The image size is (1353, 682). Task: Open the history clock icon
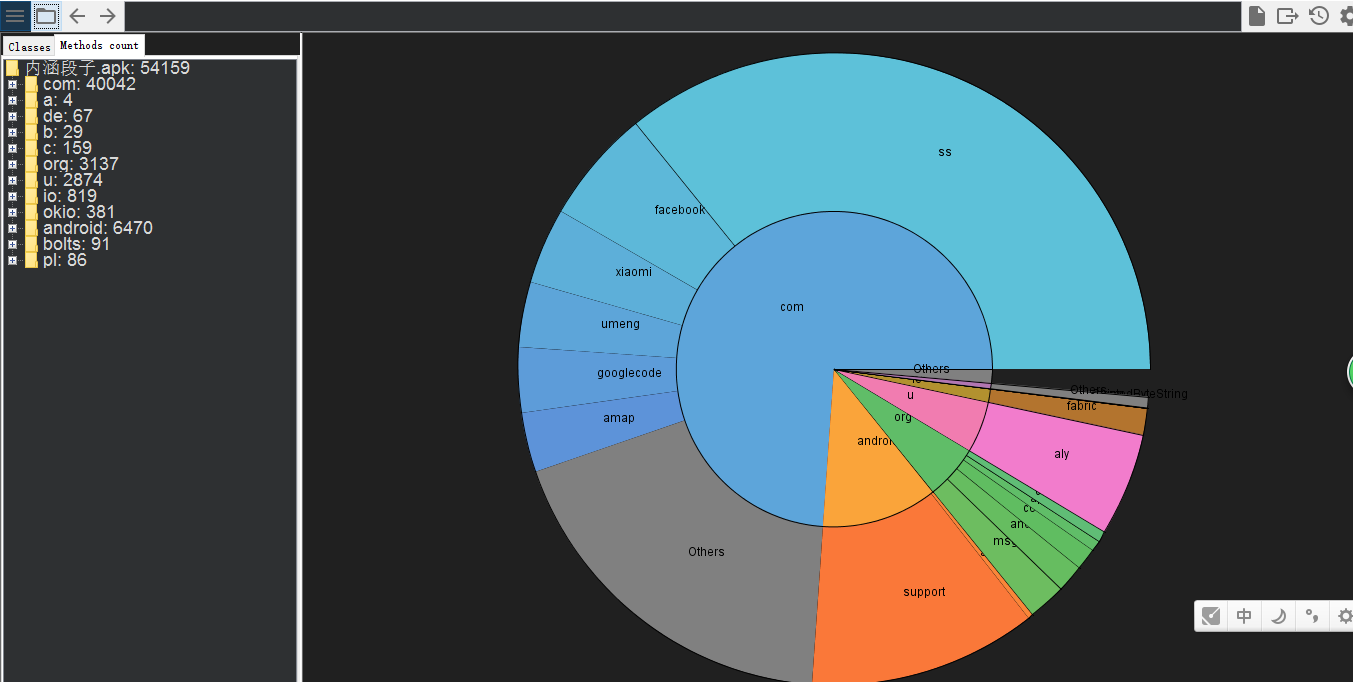point(1319,16)
